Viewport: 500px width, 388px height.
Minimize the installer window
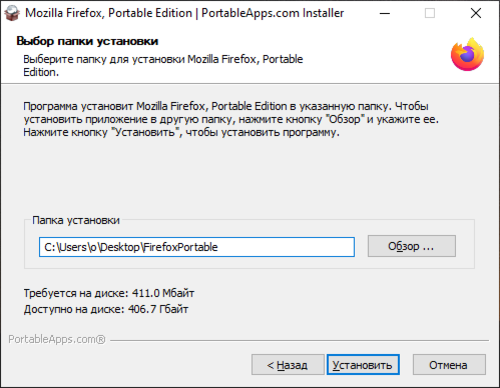pyautogui.click(x=385, y=13)
